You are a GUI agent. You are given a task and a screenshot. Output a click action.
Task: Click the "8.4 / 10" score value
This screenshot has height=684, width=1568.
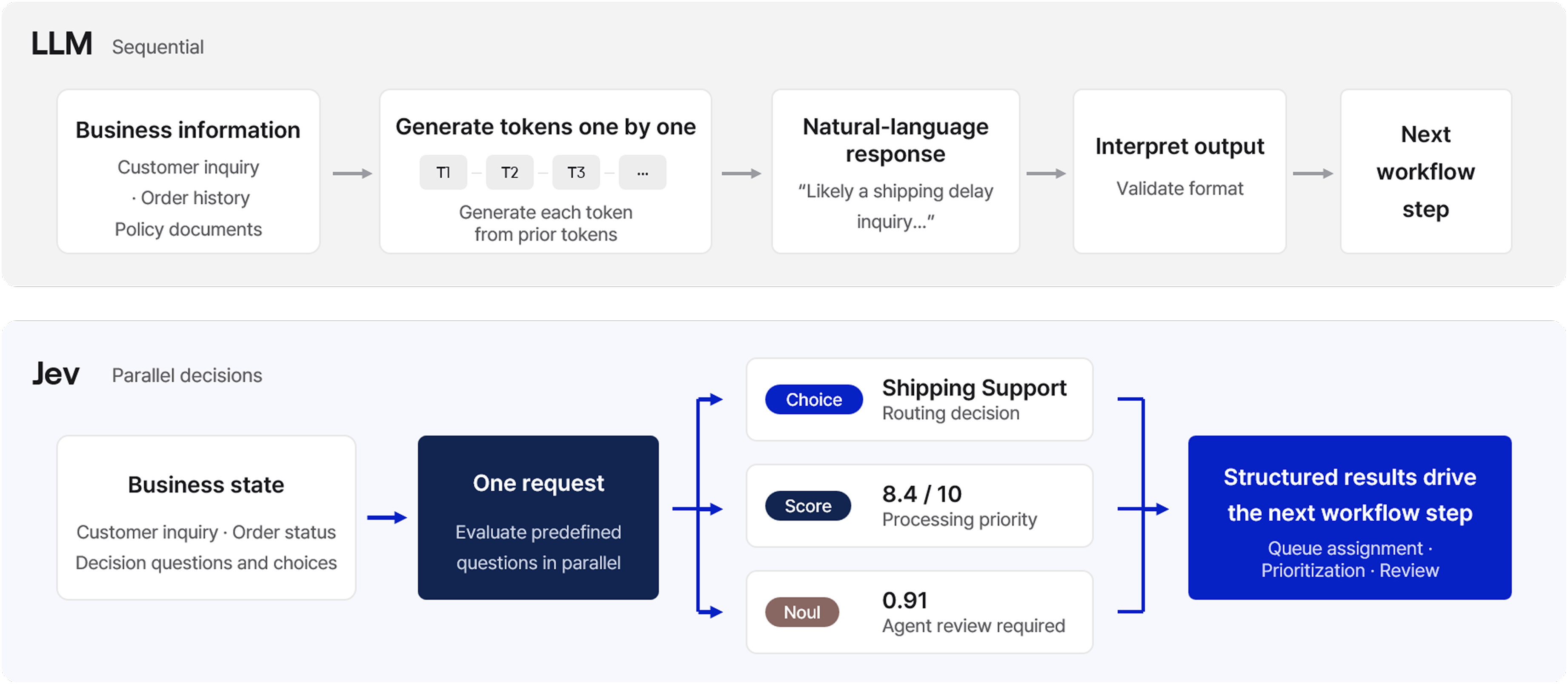tap(921, 494)
